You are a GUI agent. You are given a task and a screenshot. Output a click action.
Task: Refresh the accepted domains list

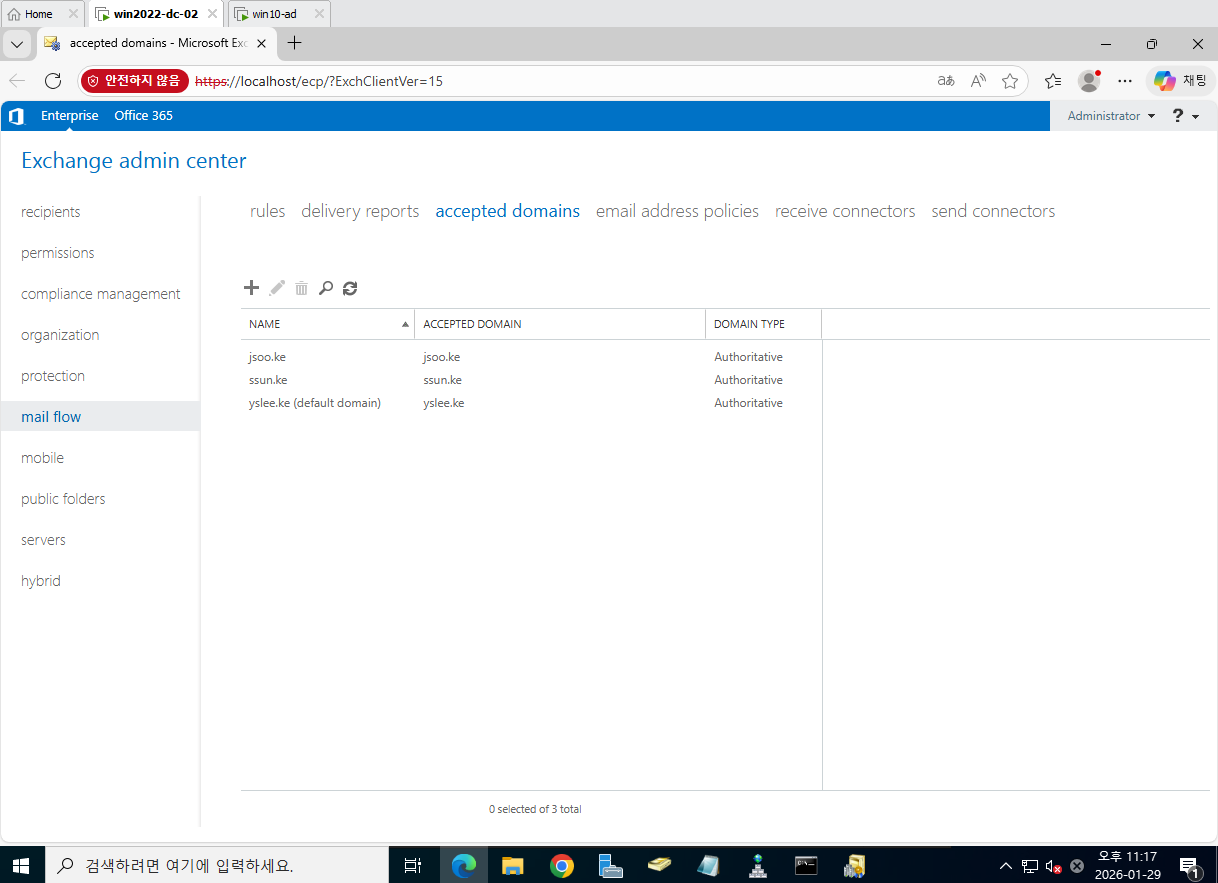click(x=350, y=288)
